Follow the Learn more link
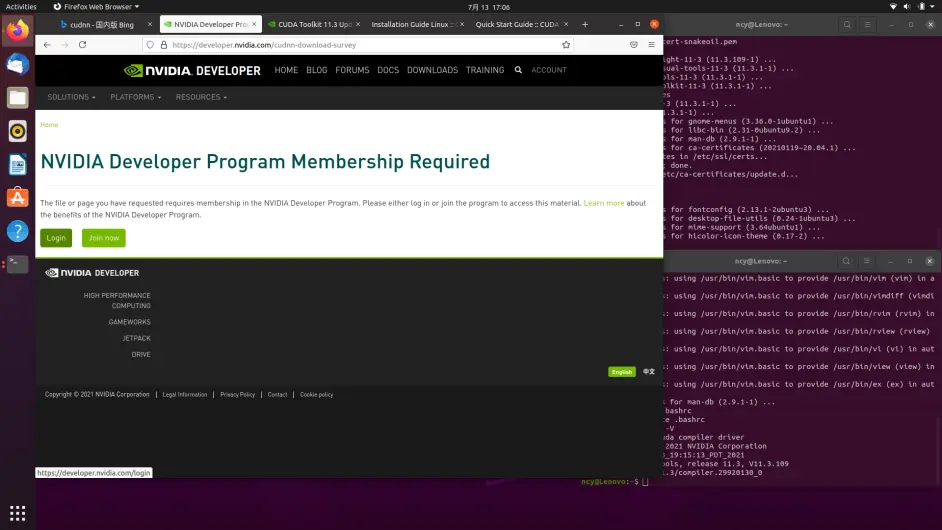Viewport: 942px width, 530px height. point(604,203)
